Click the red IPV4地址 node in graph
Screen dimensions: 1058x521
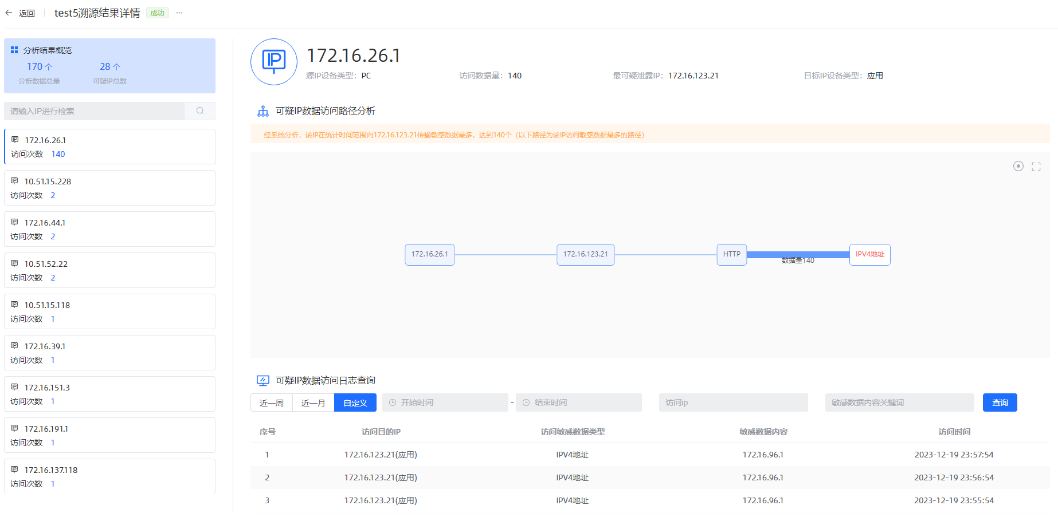coord(869,255)
